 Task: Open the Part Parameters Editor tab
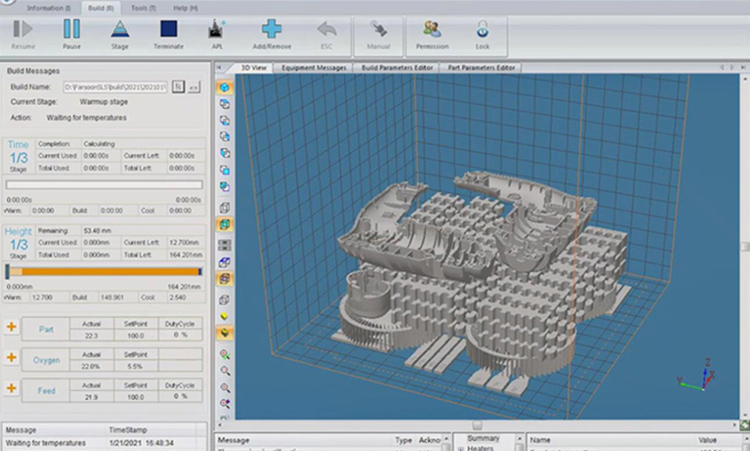click(x=481, y=68)
